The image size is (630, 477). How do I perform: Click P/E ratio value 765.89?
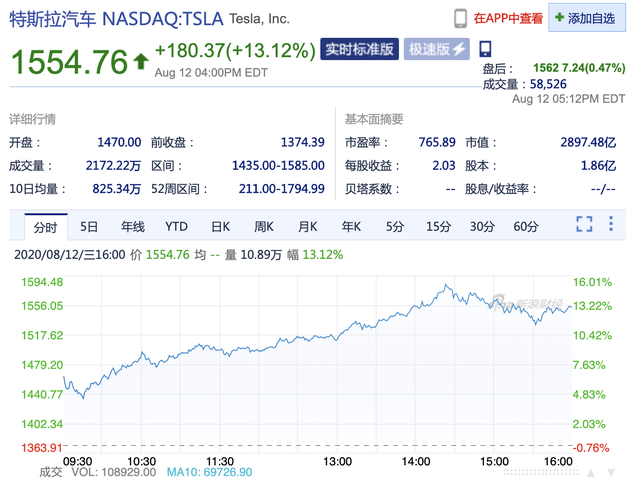437,142
